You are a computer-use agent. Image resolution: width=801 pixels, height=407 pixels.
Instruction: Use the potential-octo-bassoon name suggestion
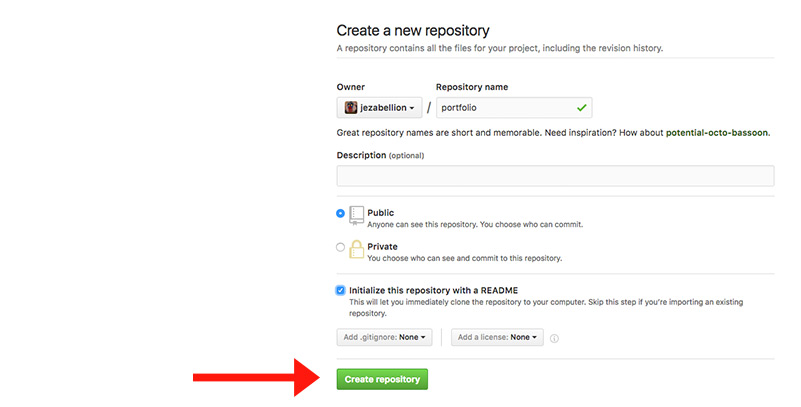pos(717,133)
